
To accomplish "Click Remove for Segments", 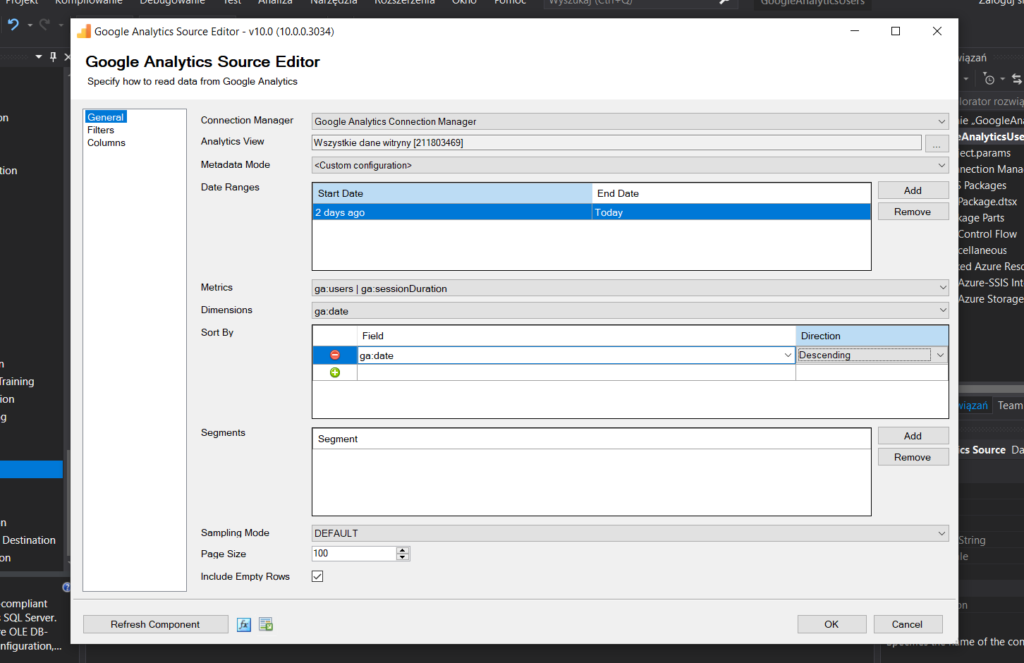I will coord(912,457).
